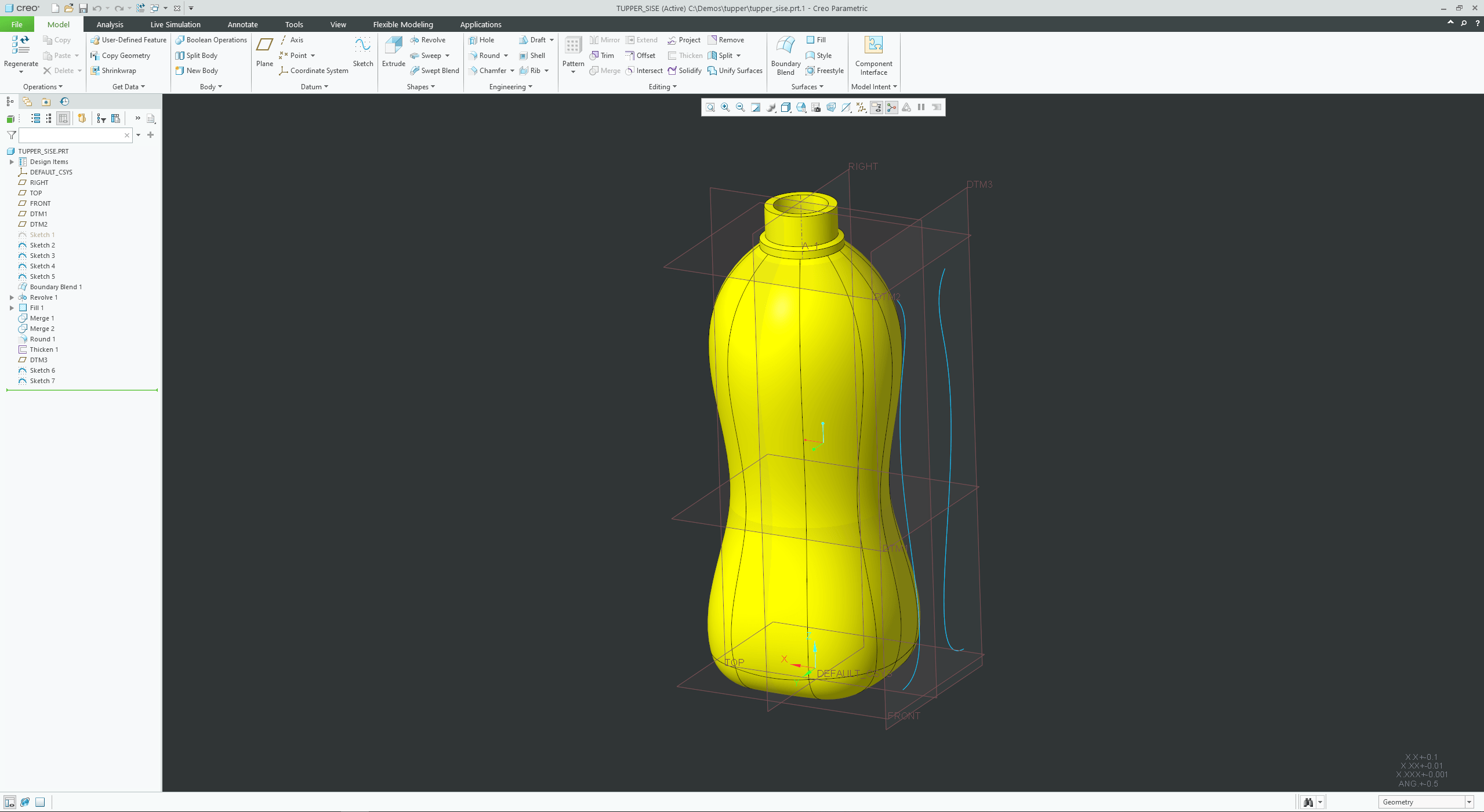Open Folder Browser tab icon
Screen dimensions: 1484x812
point(27,101)
